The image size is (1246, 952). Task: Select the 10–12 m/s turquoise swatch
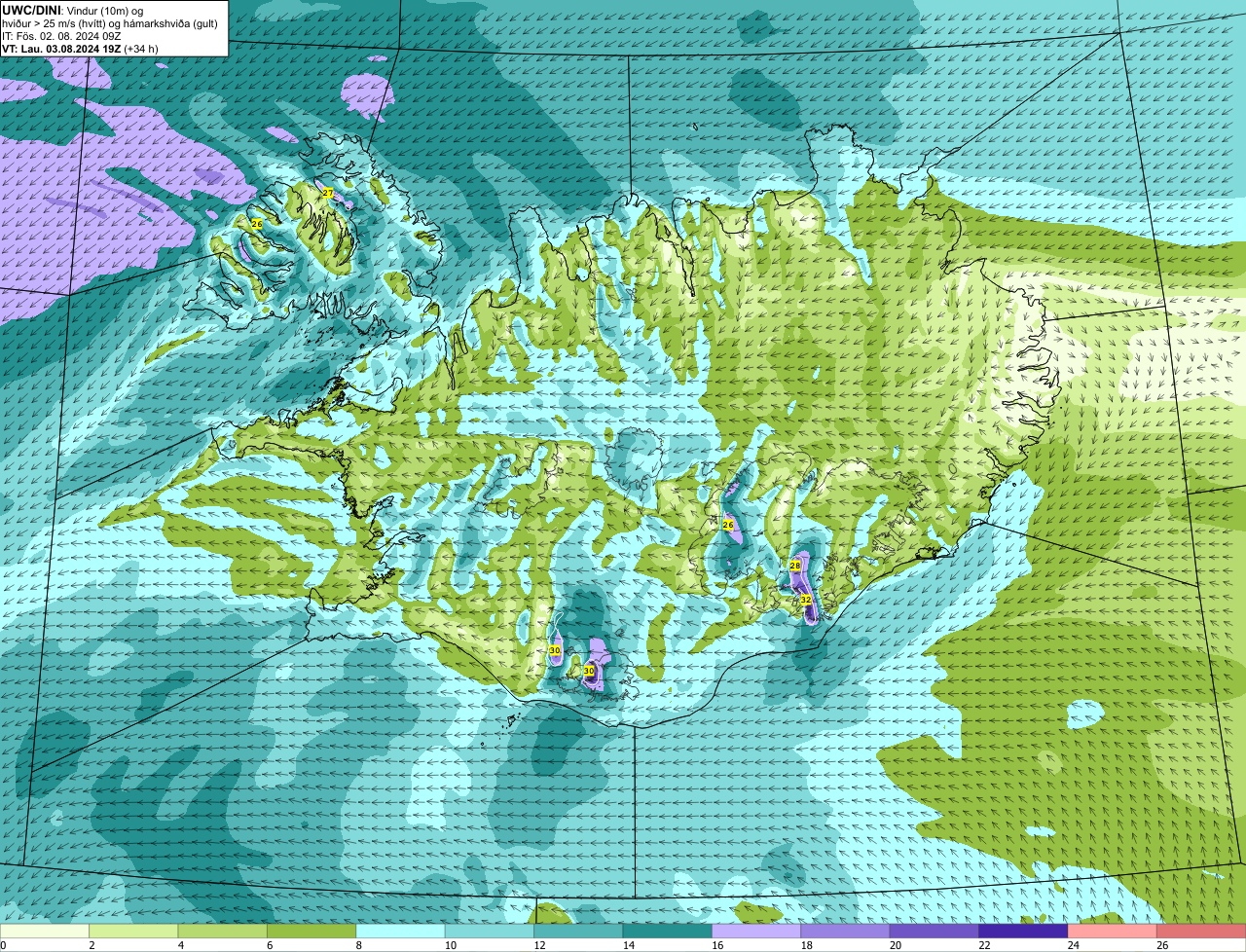[x=490, y=931]
